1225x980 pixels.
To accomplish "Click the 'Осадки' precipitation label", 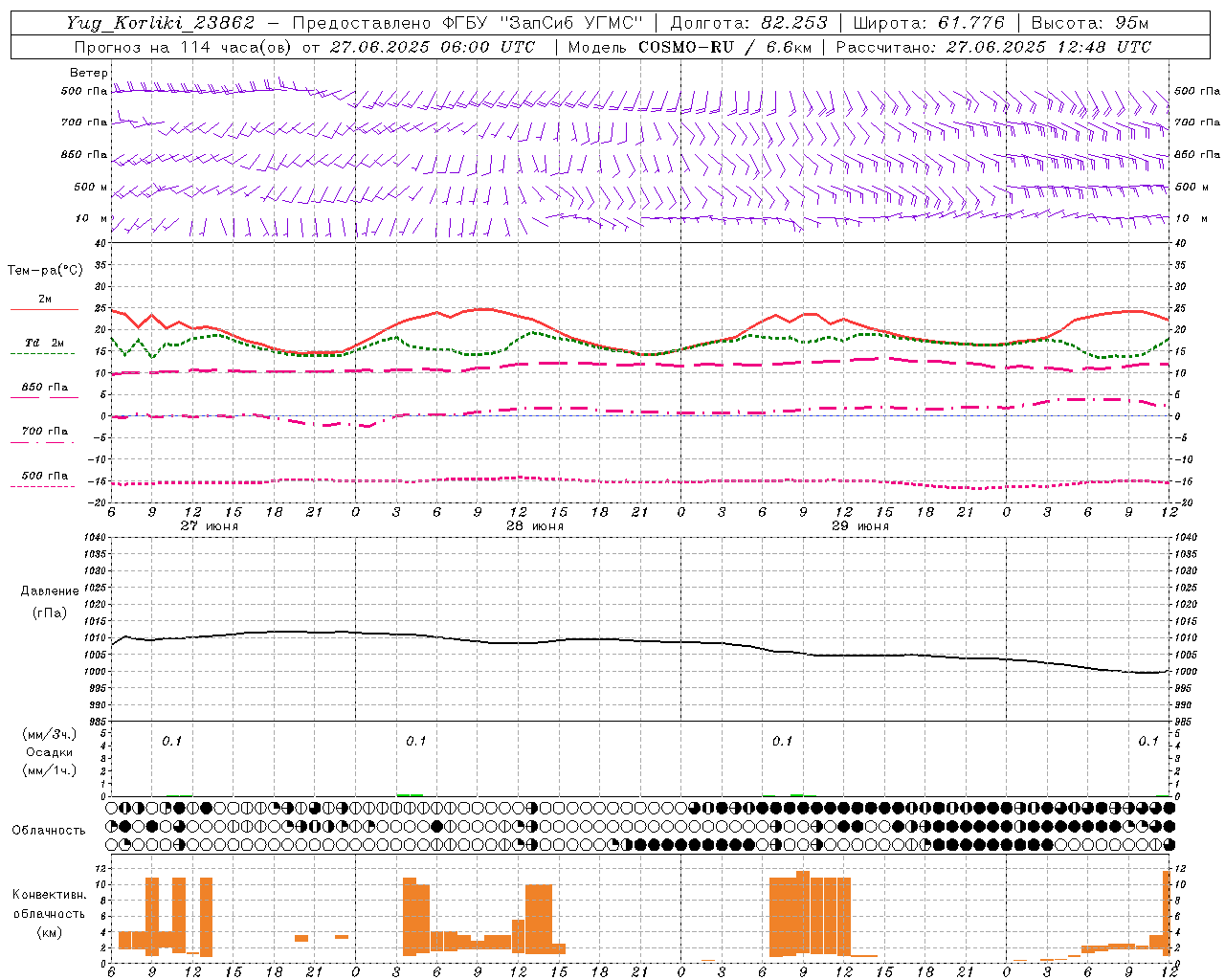I will click(50, 752).
